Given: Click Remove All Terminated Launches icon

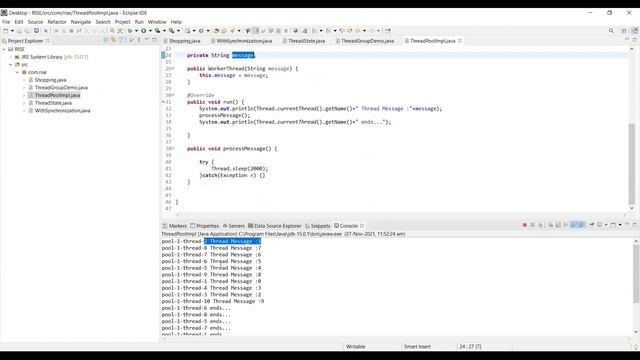Looking at the screenshot, I should 540,225.
